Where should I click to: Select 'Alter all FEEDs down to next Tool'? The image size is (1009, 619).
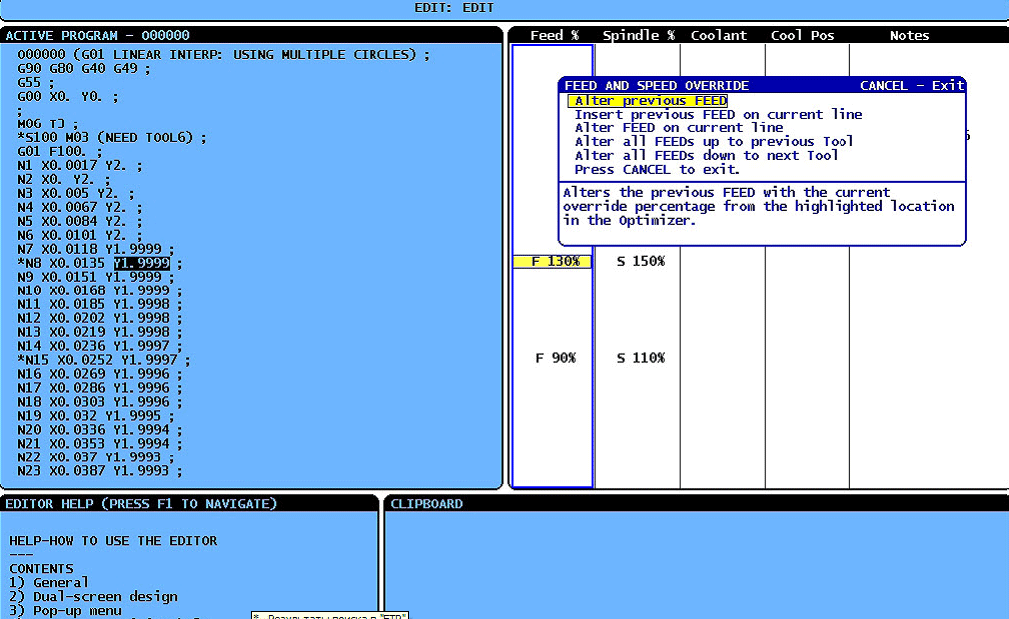tap(706, 156)
